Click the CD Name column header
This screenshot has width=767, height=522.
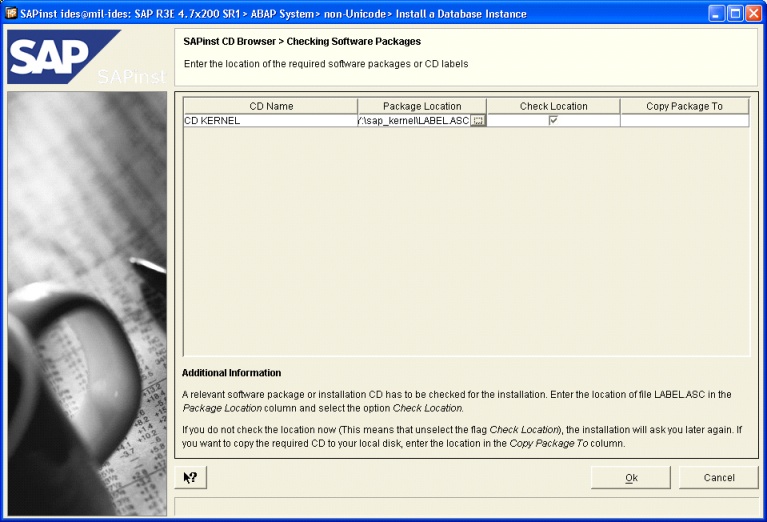[x=269, y=106]
